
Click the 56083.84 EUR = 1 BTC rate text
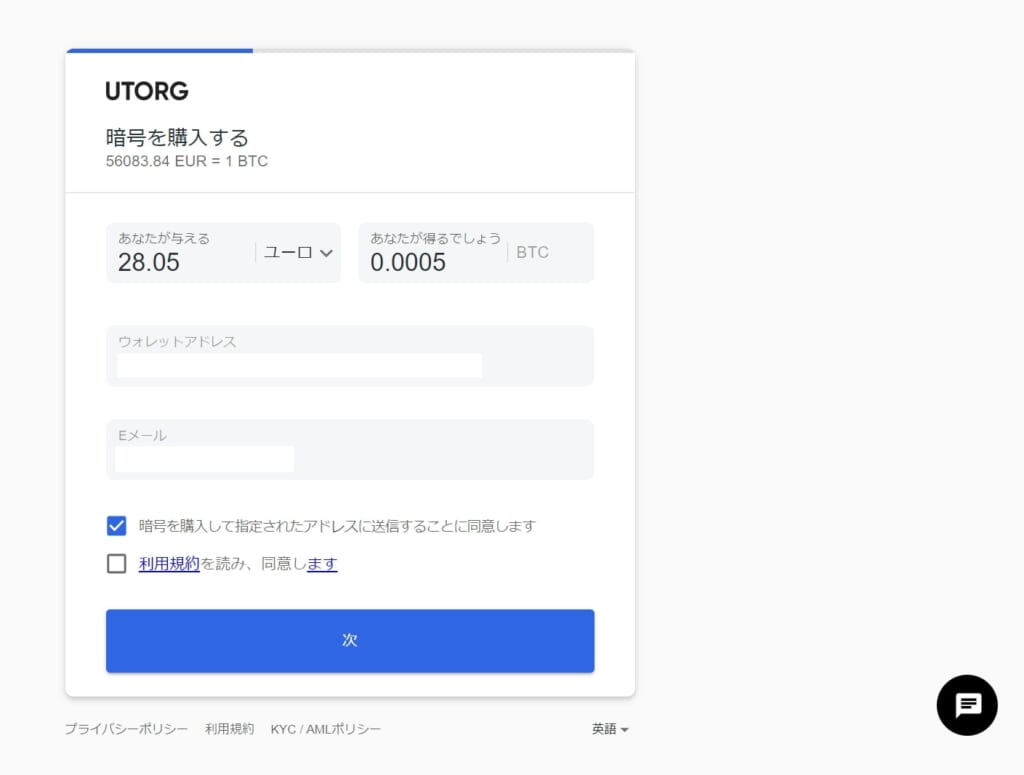point(187,161)
